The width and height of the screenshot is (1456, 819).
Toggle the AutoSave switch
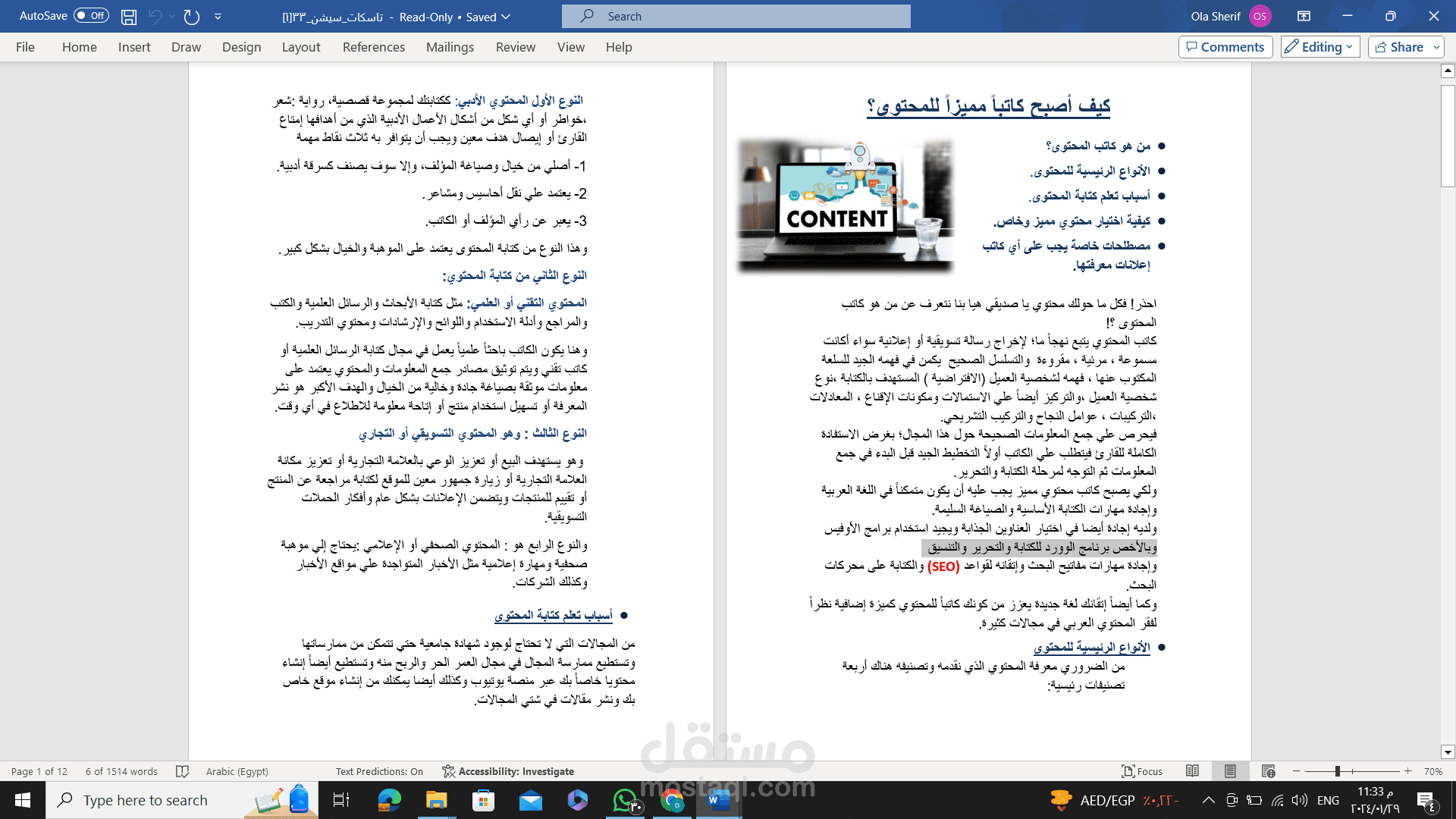tap(91, 16)
